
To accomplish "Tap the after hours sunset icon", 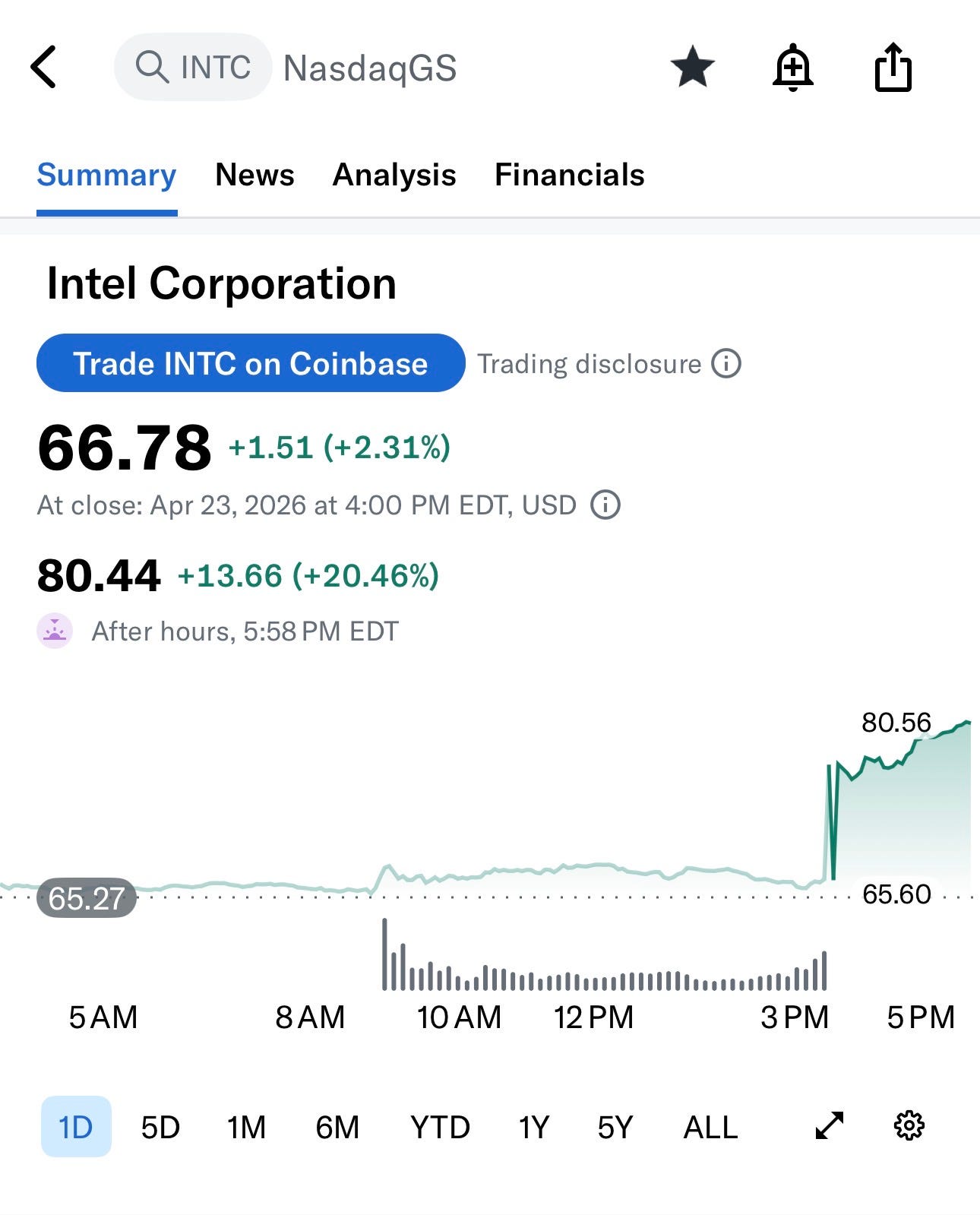I will pyautogui.click(x=55, y=631).
